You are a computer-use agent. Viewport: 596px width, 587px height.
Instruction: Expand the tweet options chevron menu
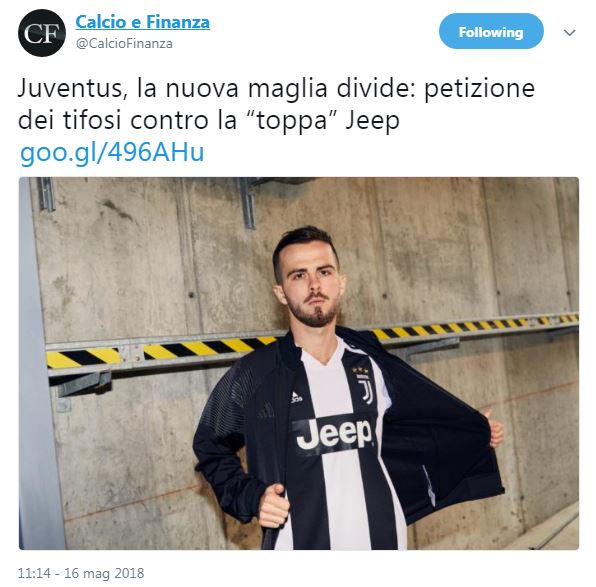point(569,33)
